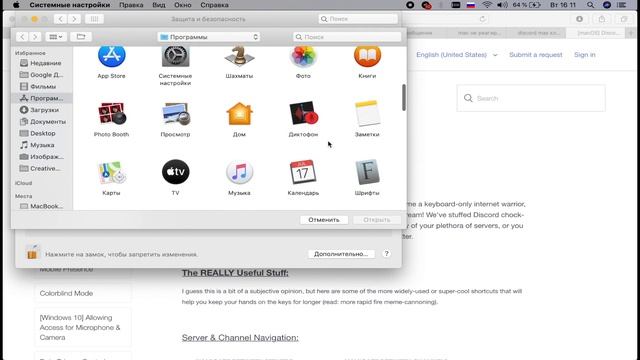Choose the Шрифты app icon
This screenshot has width=640, height=360.
(x=367, y=172)
